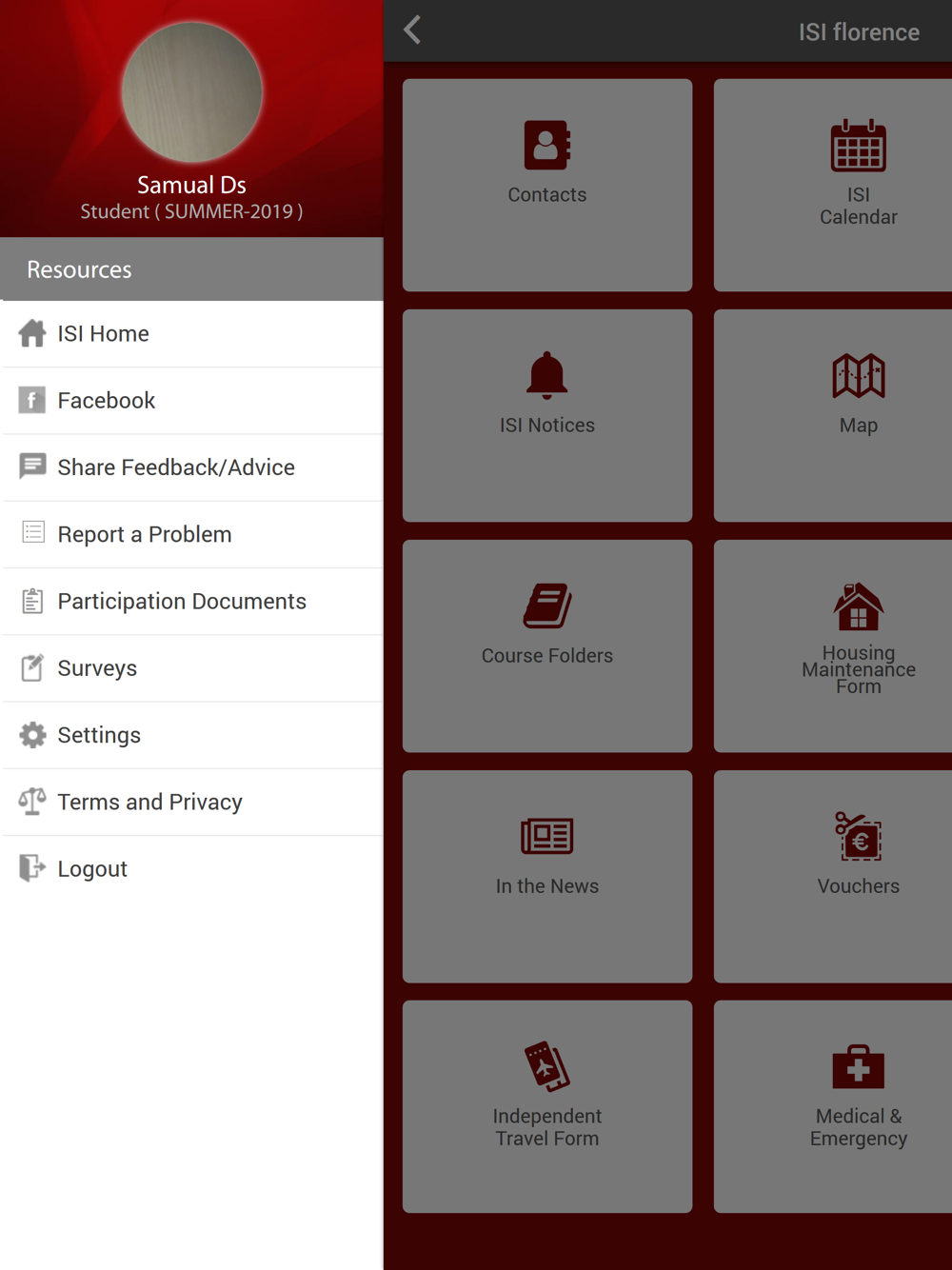Viewport: 952px width, 1270px height.
Task: Click the clipboard icon for Participation Documents
Action: click(x=32, y=601)
